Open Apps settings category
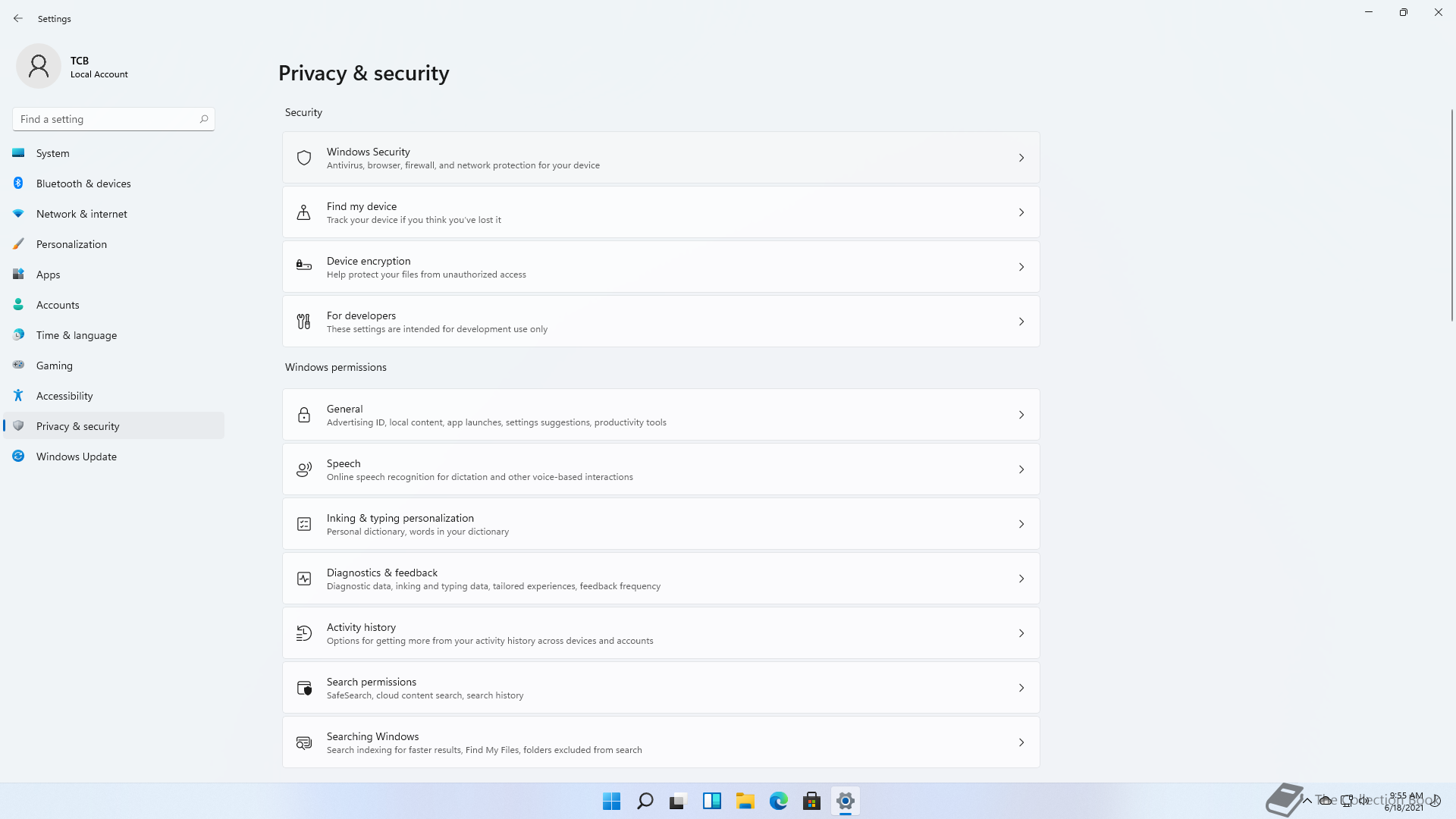 114,275
